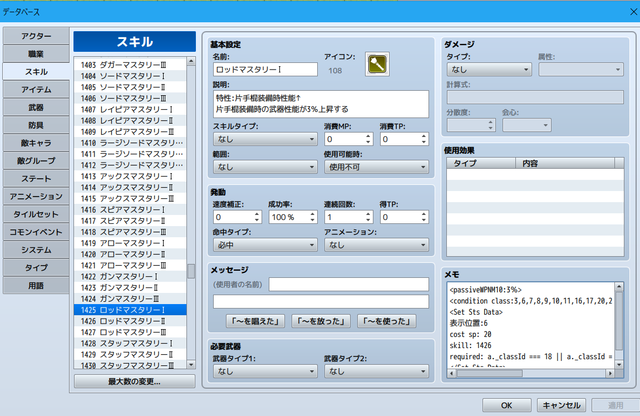Confirm with the OK button
The width and height of the screenshot is (640, 416).
[x=507, y=405]
